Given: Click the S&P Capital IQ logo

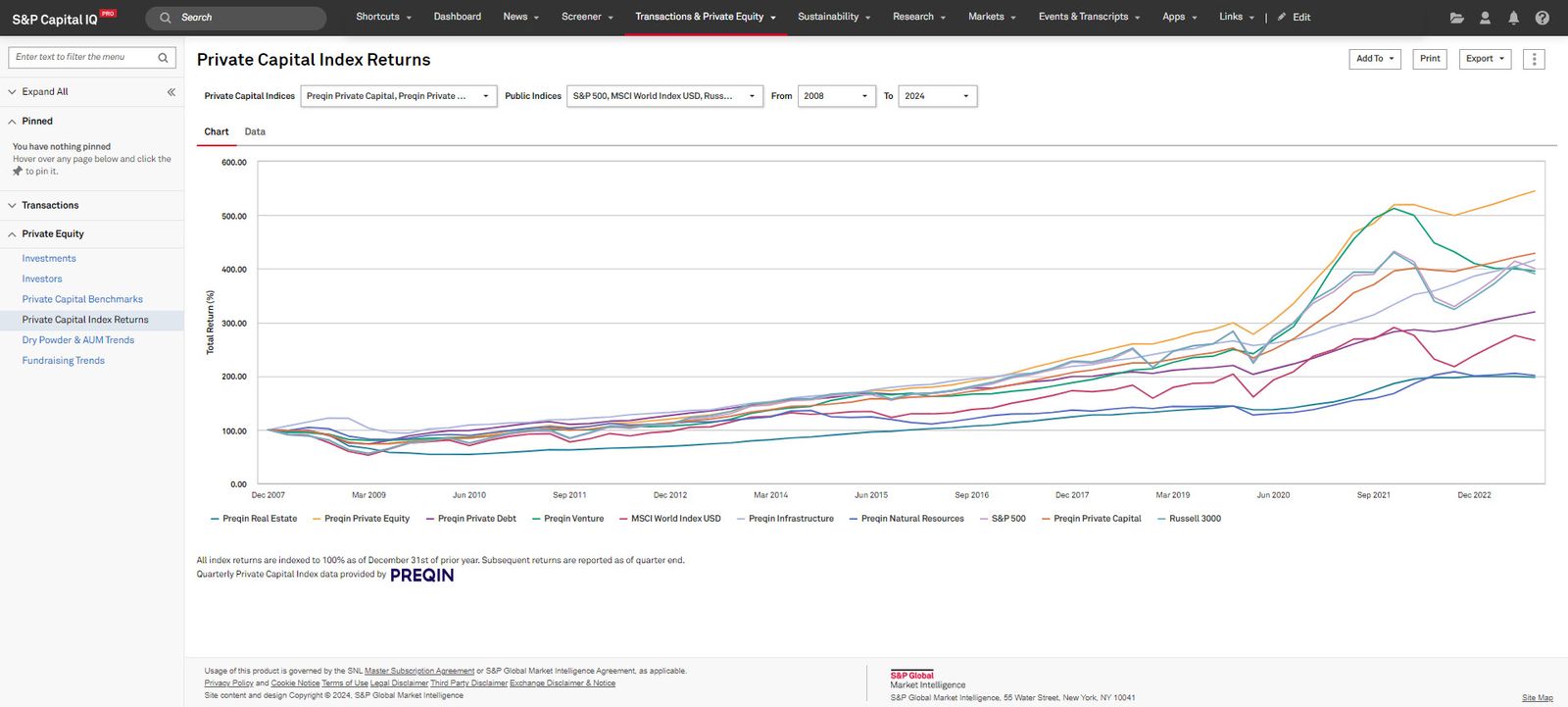Looking at the screenshot, I should click(x=64, y=18).
